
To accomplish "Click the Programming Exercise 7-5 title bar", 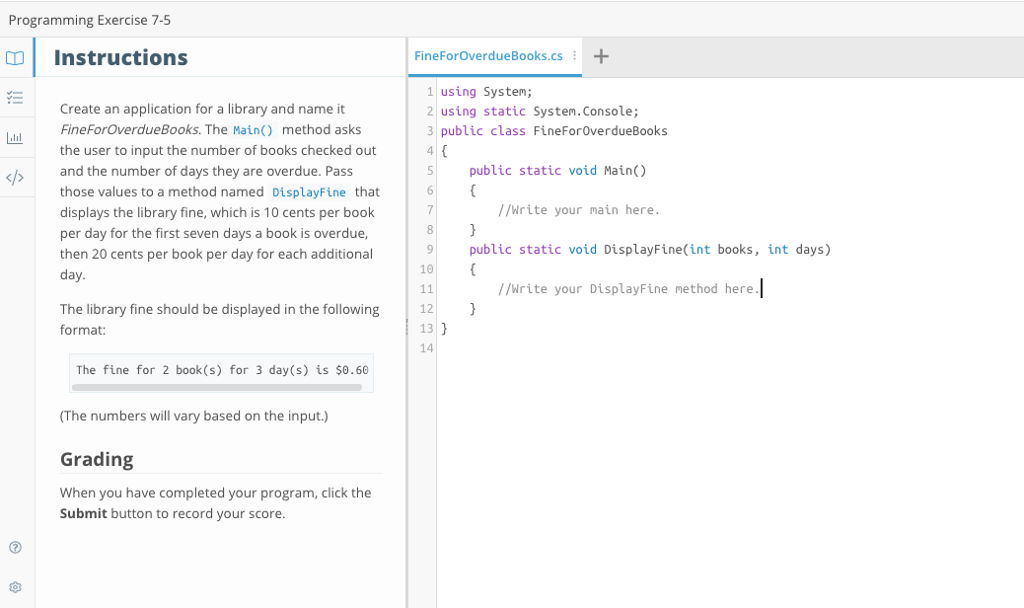I will point(90,18).
